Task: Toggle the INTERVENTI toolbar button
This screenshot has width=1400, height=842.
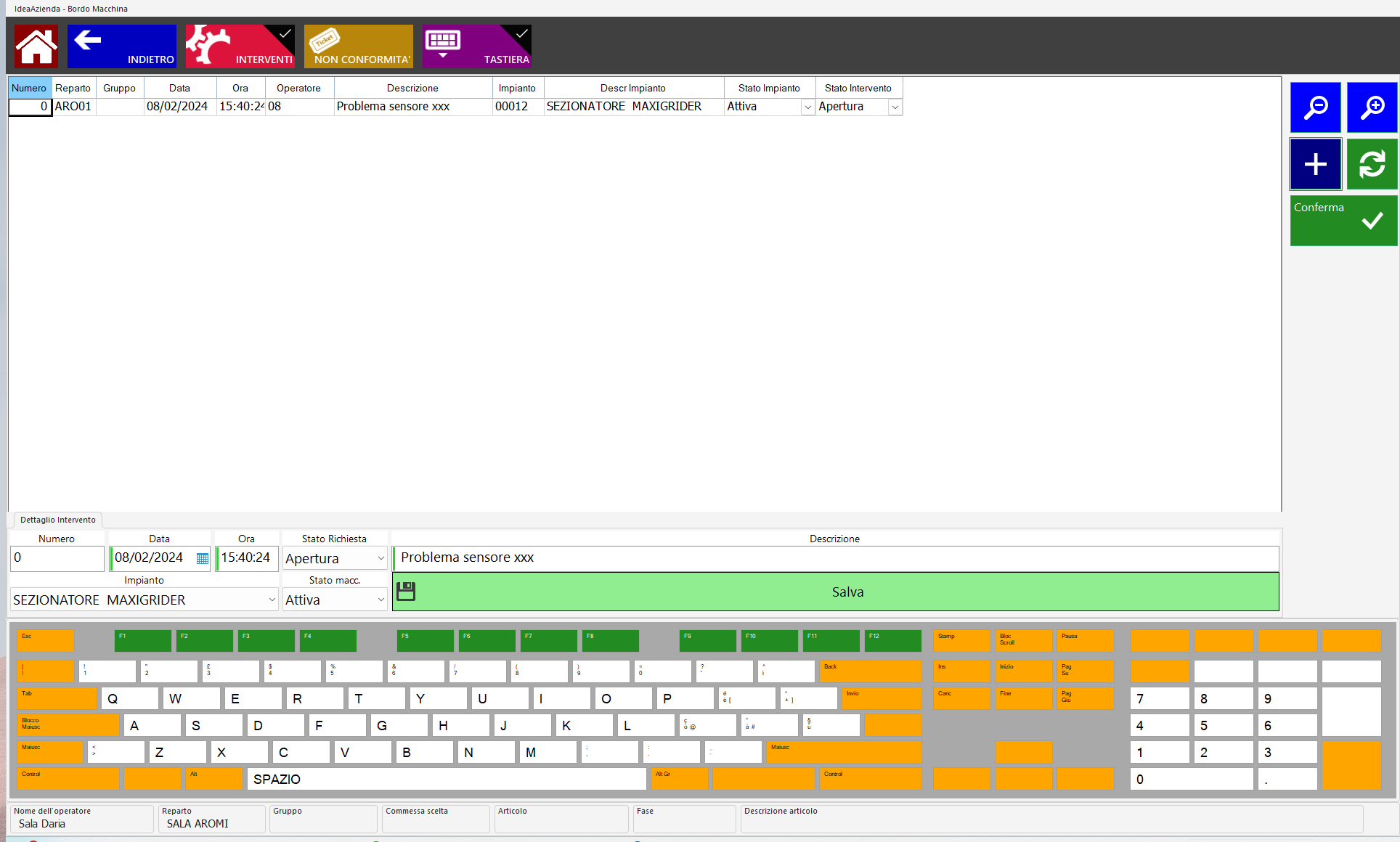Action: tap(240, 46)
